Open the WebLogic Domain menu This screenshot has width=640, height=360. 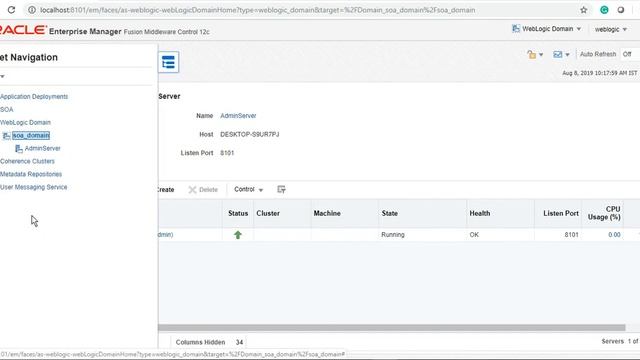[x=547, y=29]
